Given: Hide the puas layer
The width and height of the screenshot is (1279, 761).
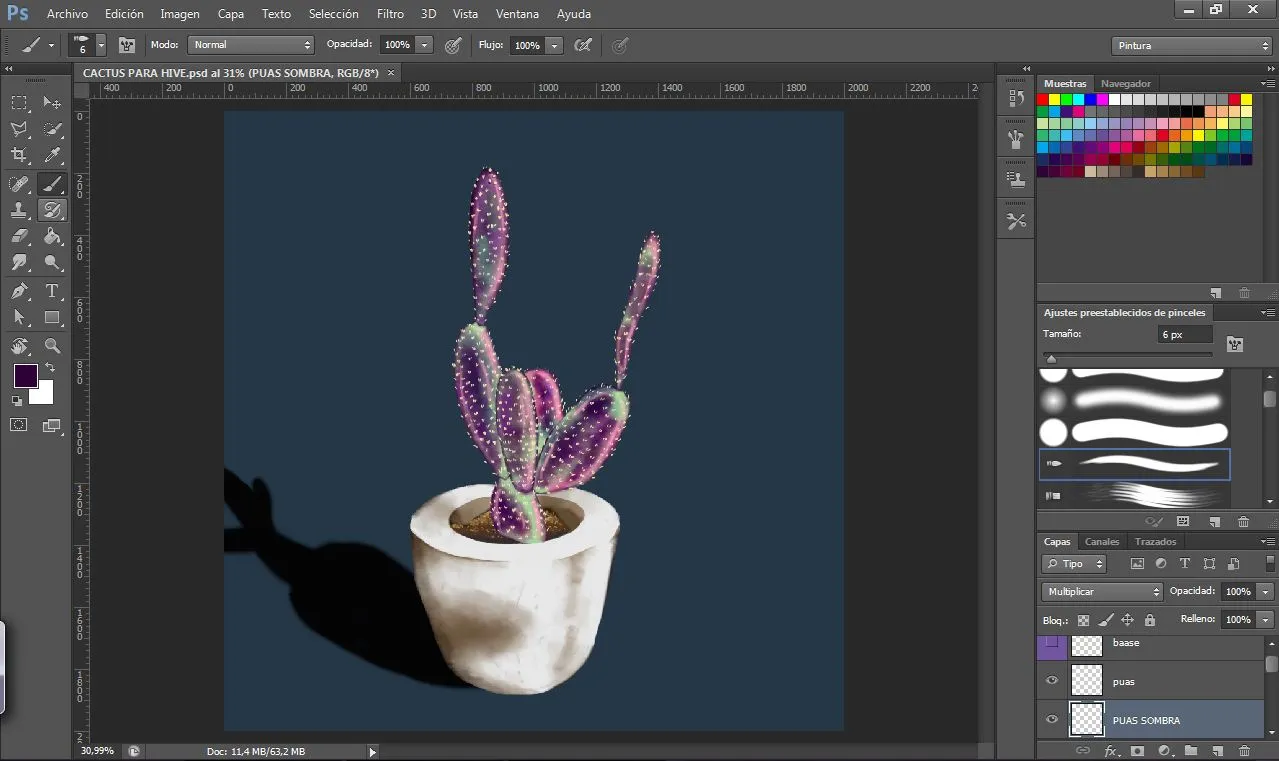Looking at the screenshot, I should click(1052, 681).
